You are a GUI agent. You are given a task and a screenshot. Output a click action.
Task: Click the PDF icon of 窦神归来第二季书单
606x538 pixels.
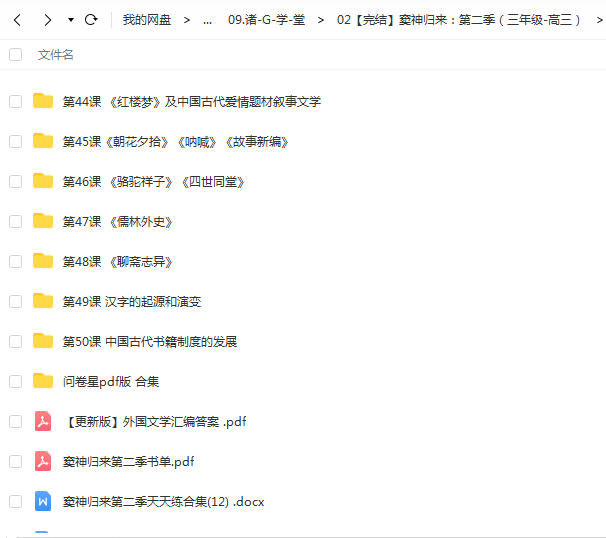coord(43,461)
